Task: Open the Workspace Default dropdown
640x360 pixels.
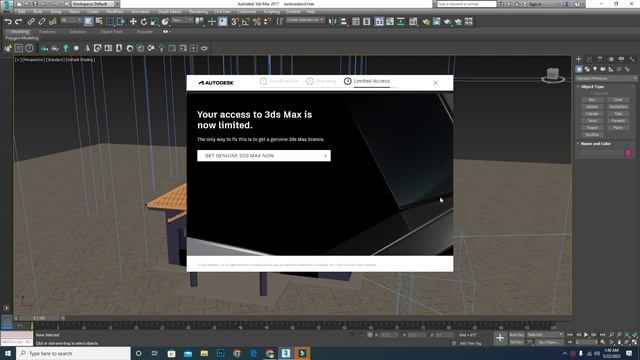Action: (x=93, y=4)
